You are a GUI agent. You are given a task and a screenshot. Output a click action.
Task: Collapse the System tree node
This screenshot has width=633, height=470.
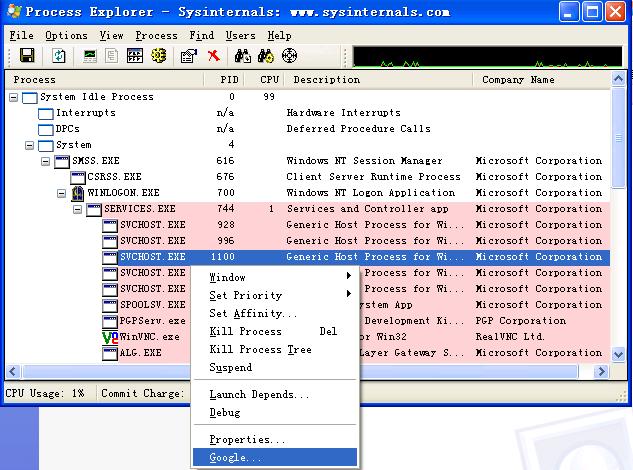pyautogui.click(x=29, y=145)
